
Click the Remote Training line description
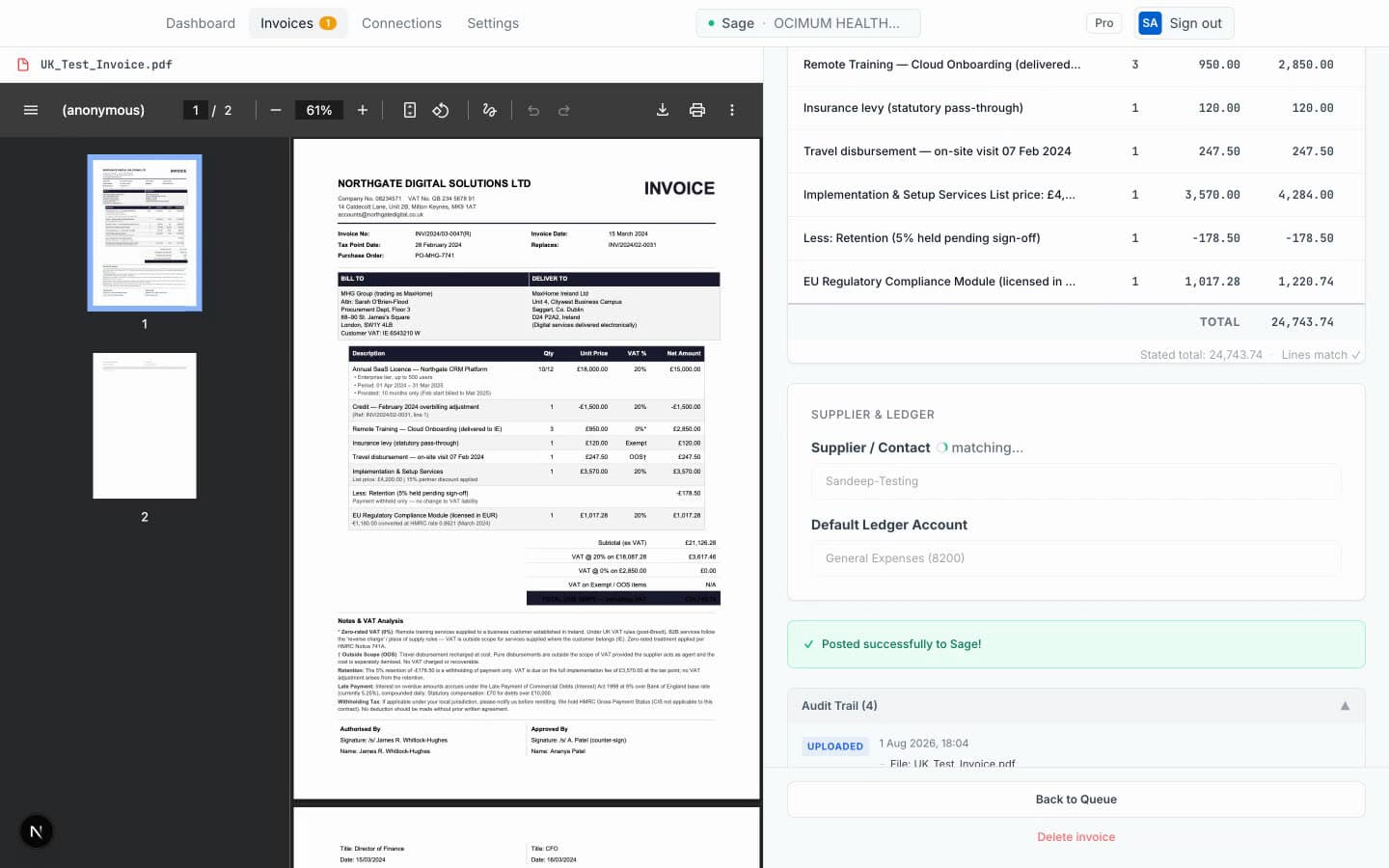click(941, 65)
